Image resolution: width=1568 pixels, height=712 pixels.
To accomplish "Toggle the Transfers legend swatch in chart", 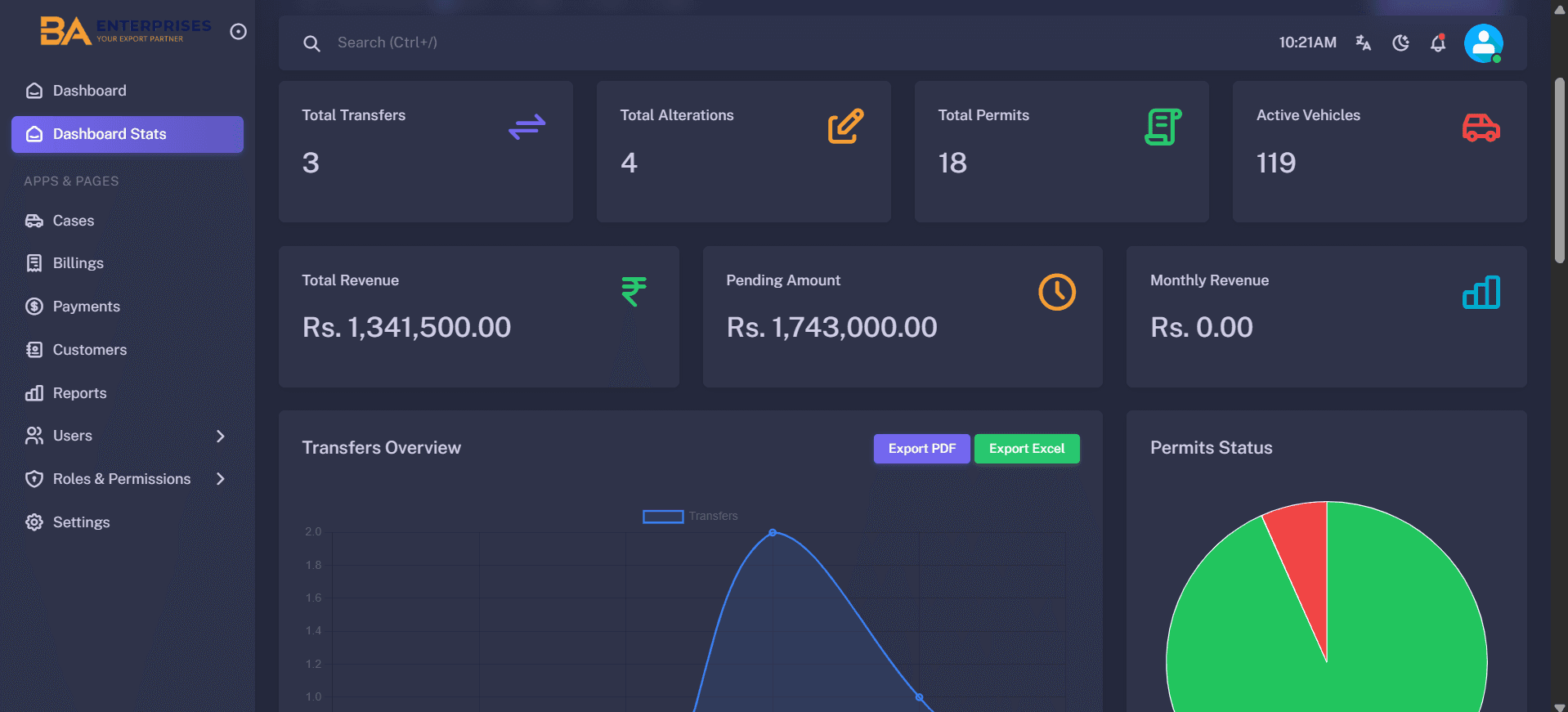I will coord(663,517).
